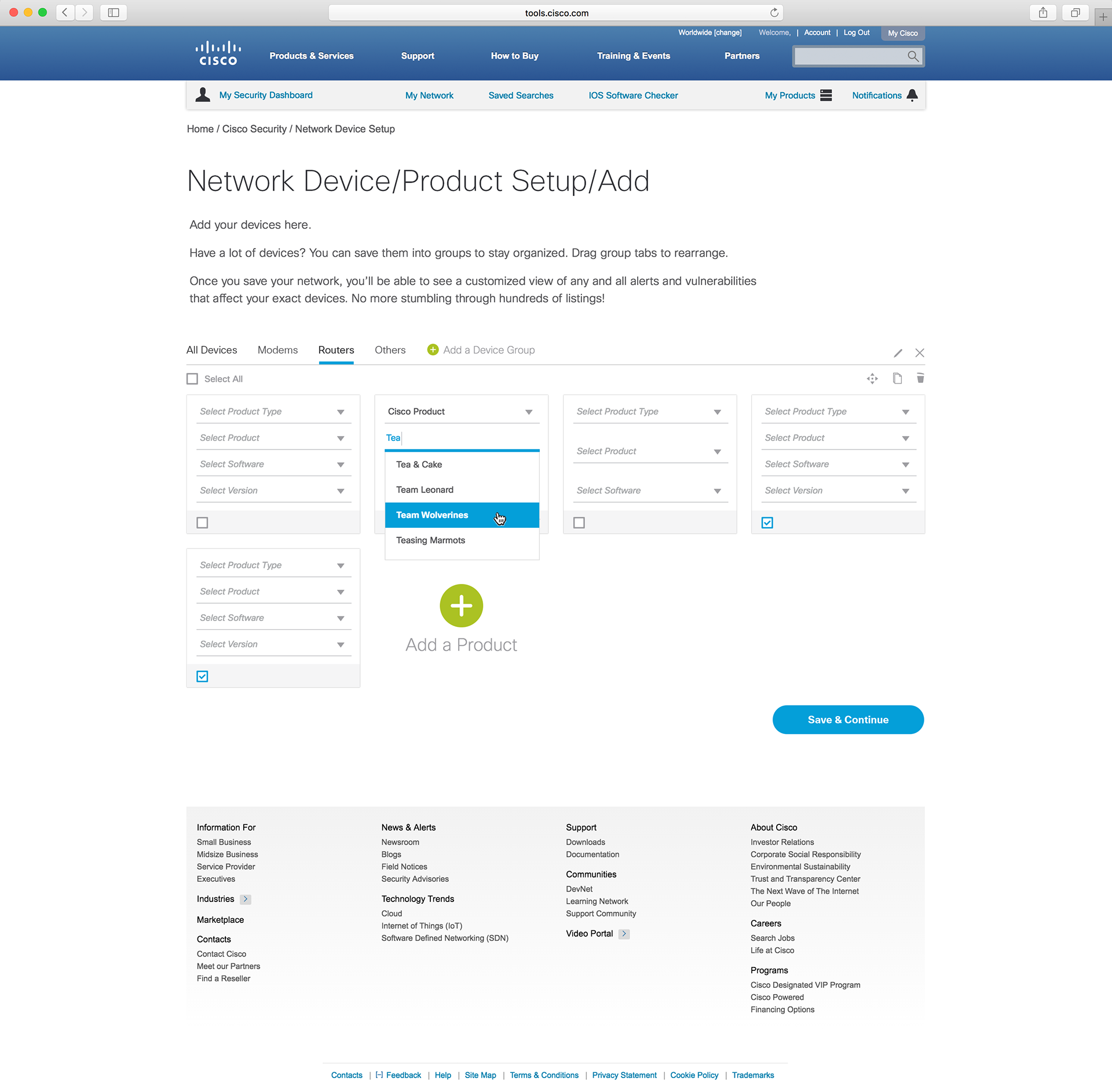Select the Routers tab
Image resolution: width=1112 pixels, height=1092 pixels.
coord(336,350)
